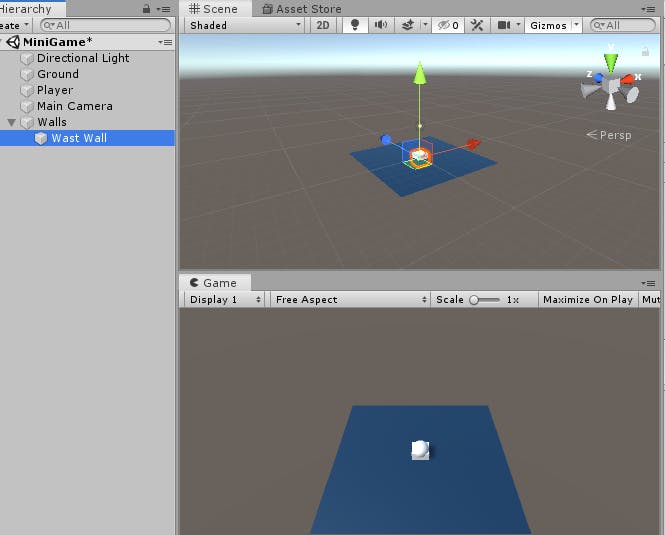The width and height of the screenshot is (665, 535).
Task: Click scene camera settings icon
Action: click(x=503, y=25)
